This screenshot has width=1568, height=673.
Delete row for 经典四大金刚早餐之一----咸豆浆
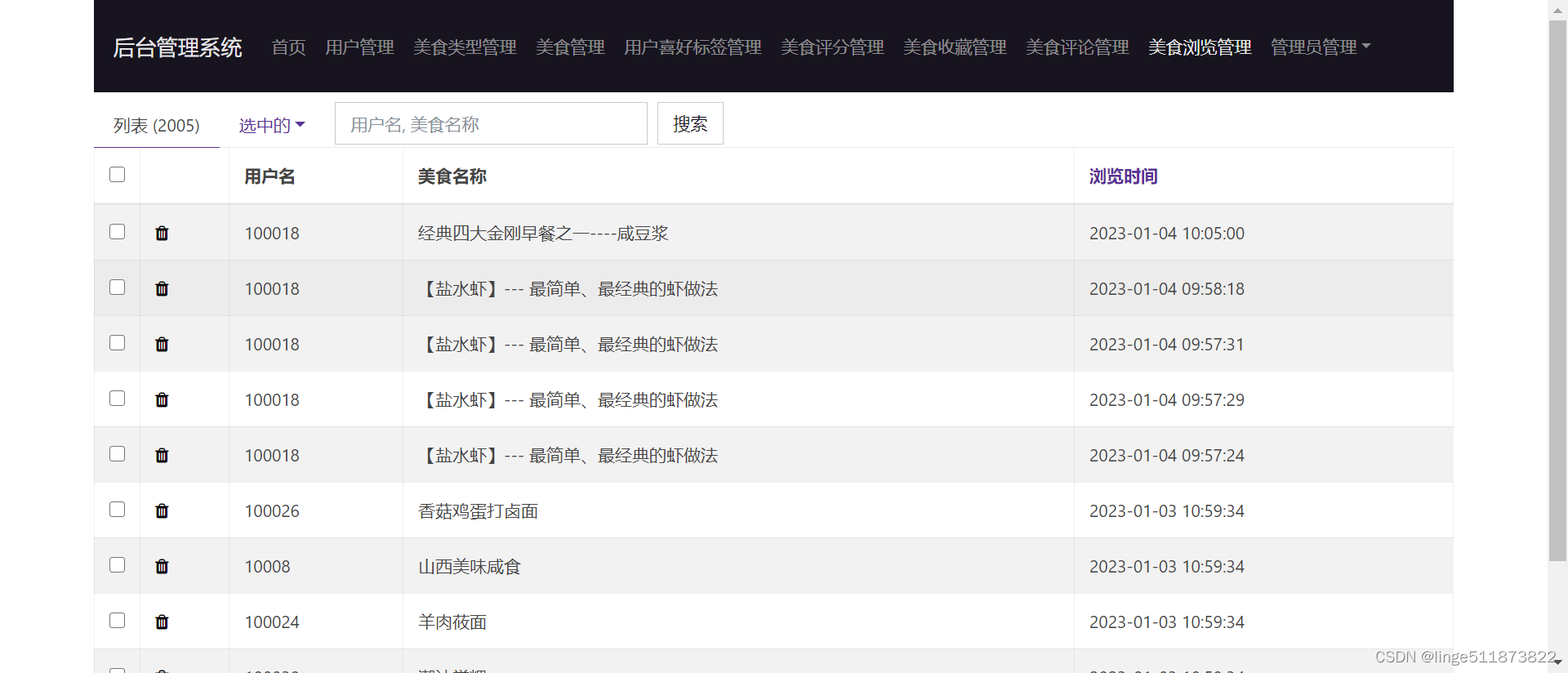pyautogui.click(x=162, y=234)
